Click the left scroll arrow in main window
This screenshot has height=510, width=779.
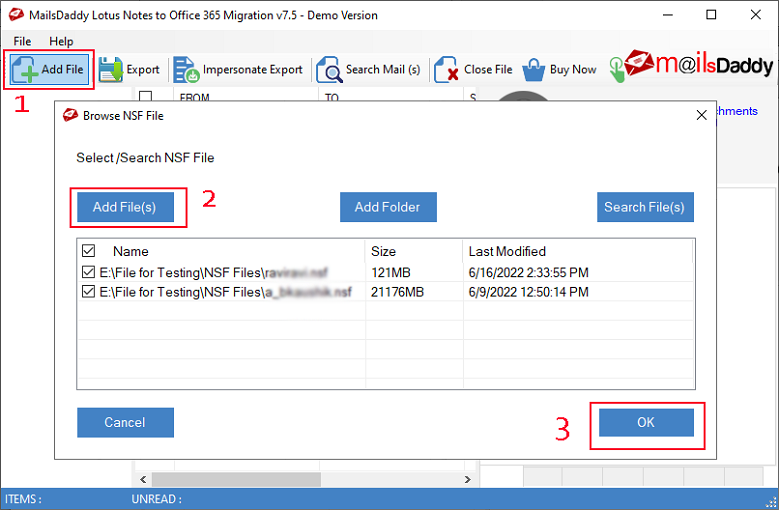(143, 479)
